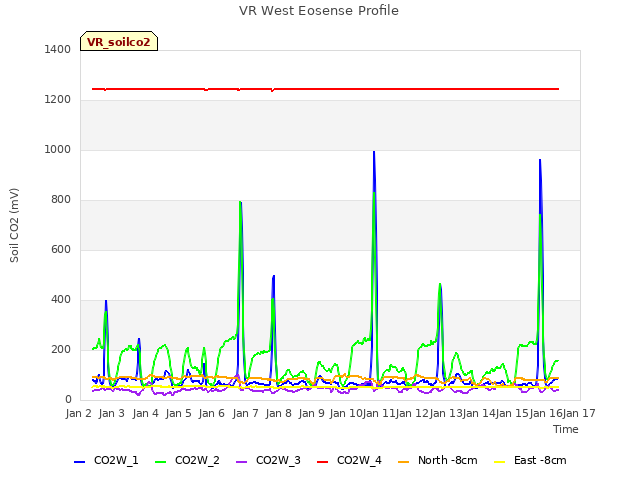Click the blue peak near 1000 on Jan 11
The image size is (640, 480).
click(x=374, y=152)
